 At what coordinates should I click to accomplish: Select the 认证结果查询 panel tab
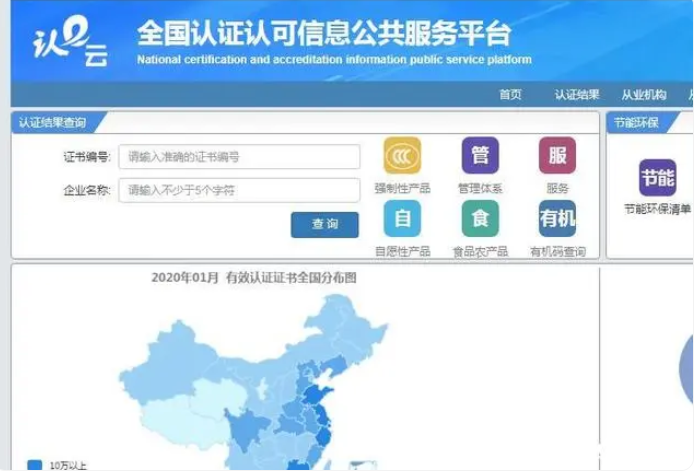pyautogui.click(x=53, y=123)
